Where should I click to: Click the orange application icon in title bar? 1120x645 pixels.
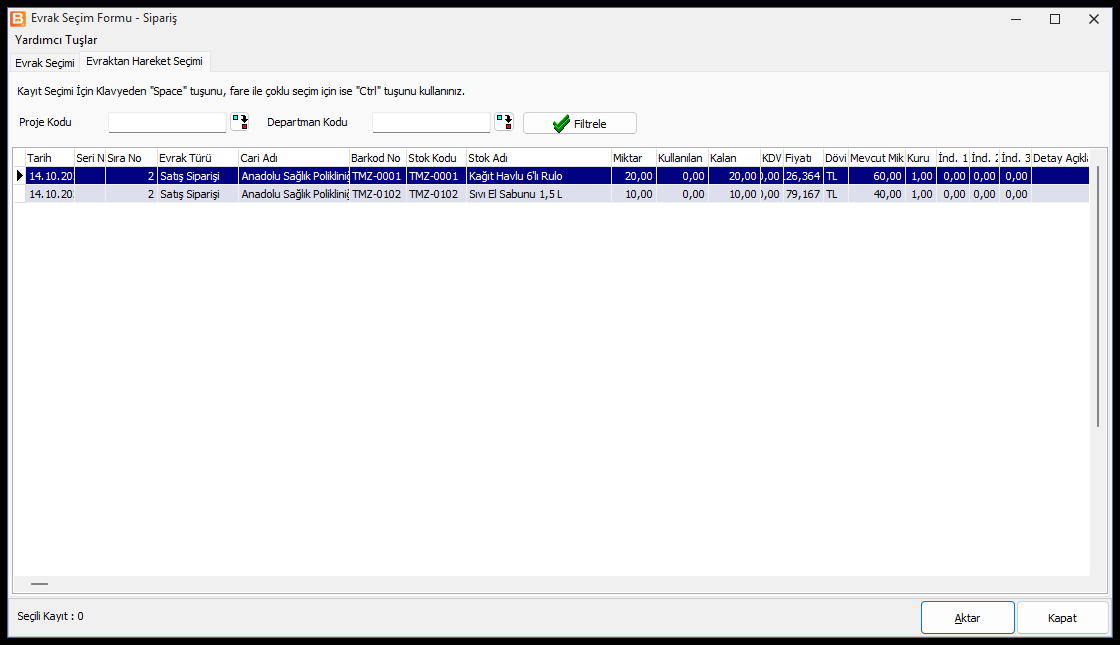click(x=18, y=19)
